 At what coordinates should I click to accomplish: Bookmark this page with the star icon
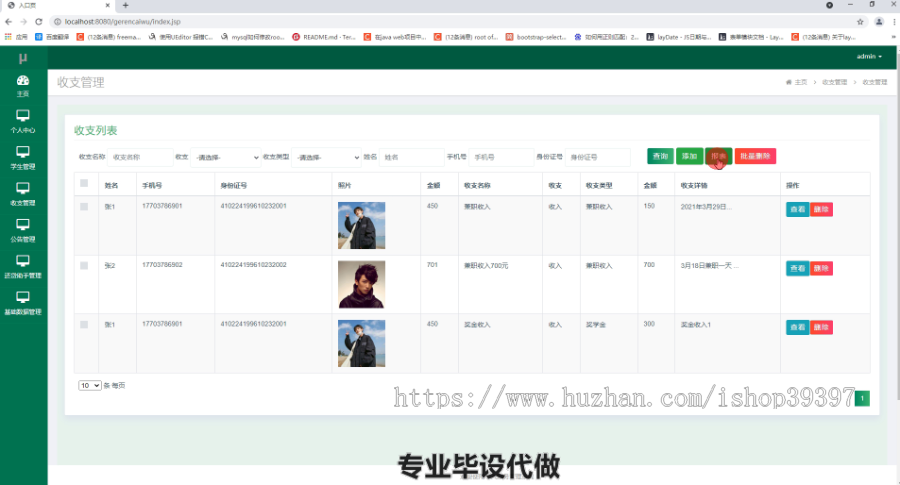pos(860,22)
